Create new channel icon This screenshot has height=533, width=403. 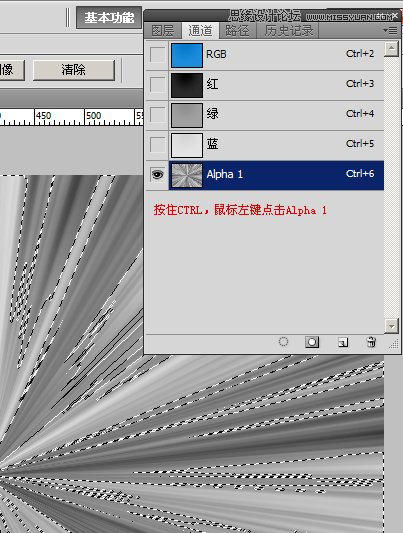click(343, 342)
